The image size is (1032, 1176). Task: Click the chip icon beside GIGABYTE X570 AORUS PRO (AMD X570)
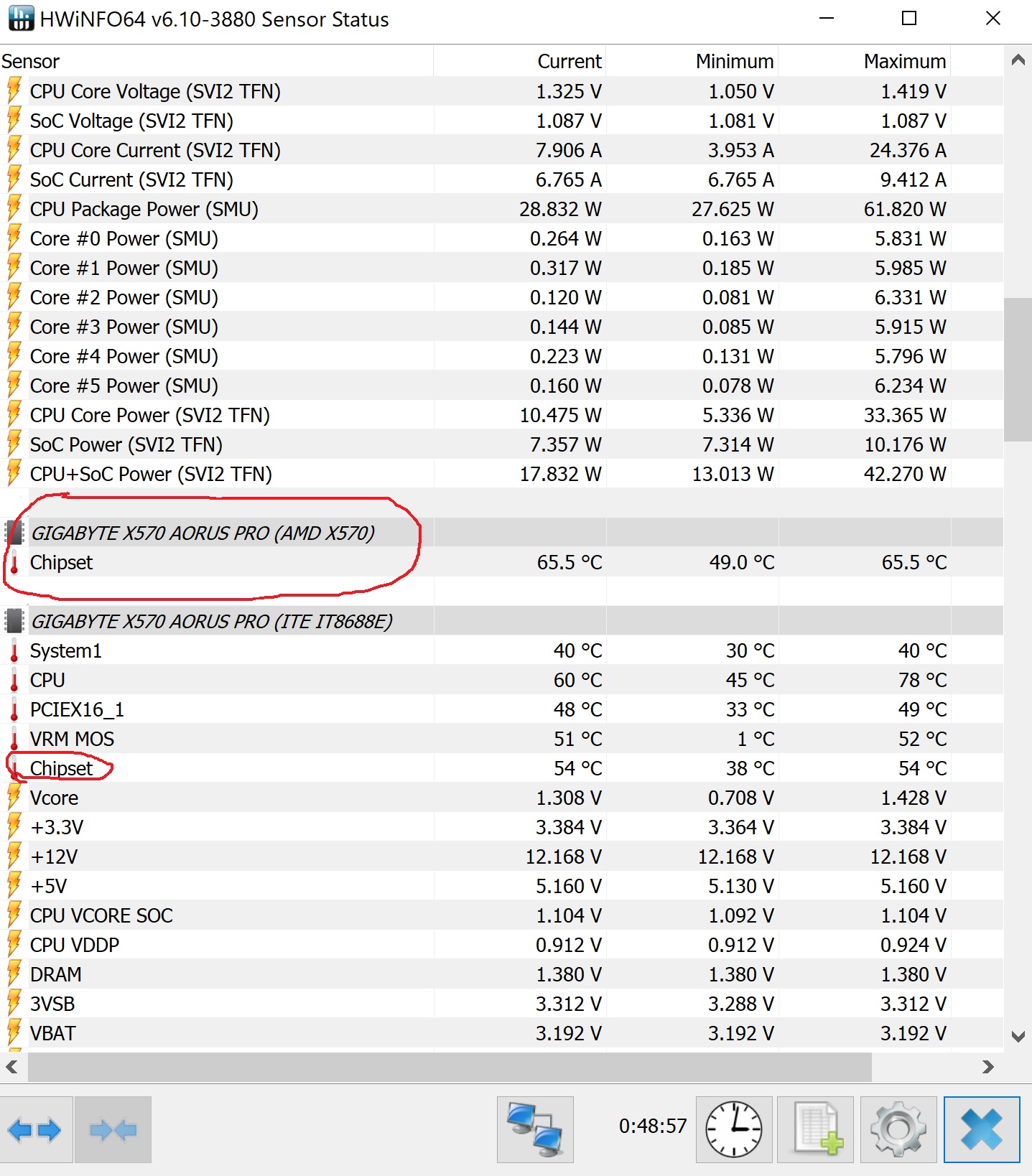point(14,533)
